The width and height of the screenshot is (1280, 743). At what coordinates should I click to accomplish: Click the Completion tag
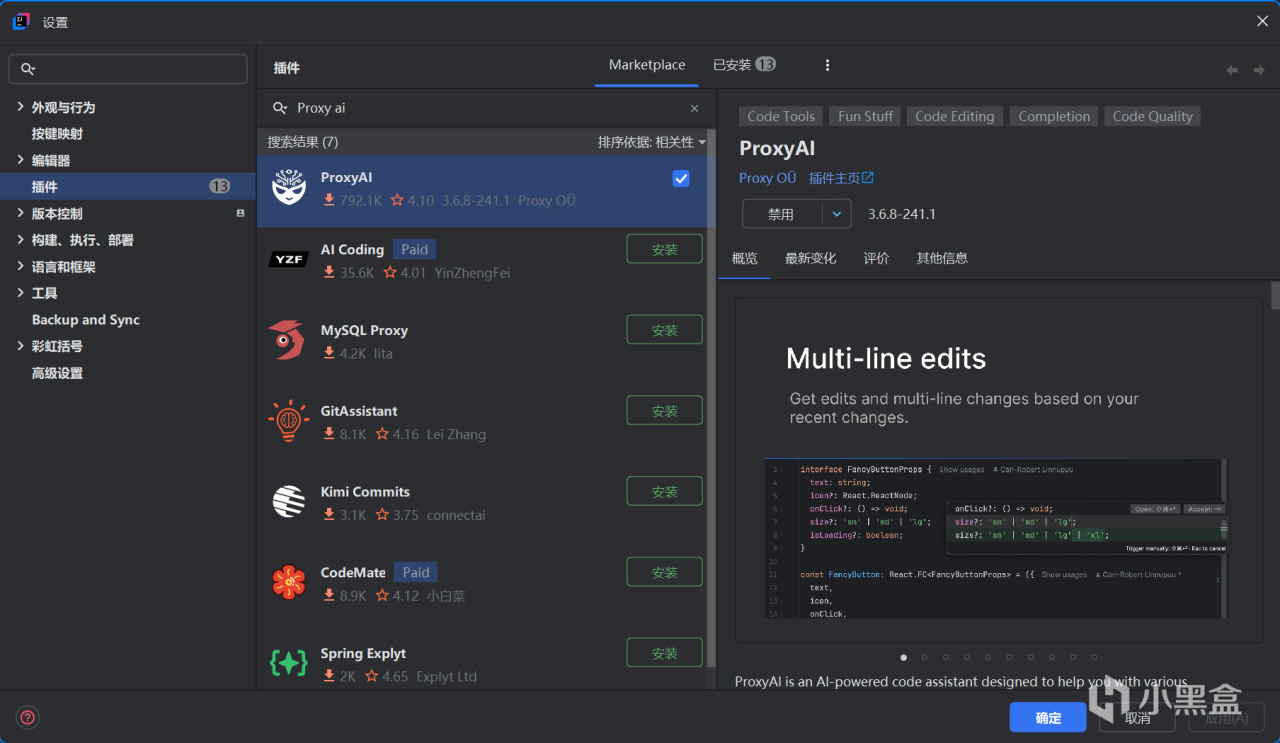[1054, 116]
